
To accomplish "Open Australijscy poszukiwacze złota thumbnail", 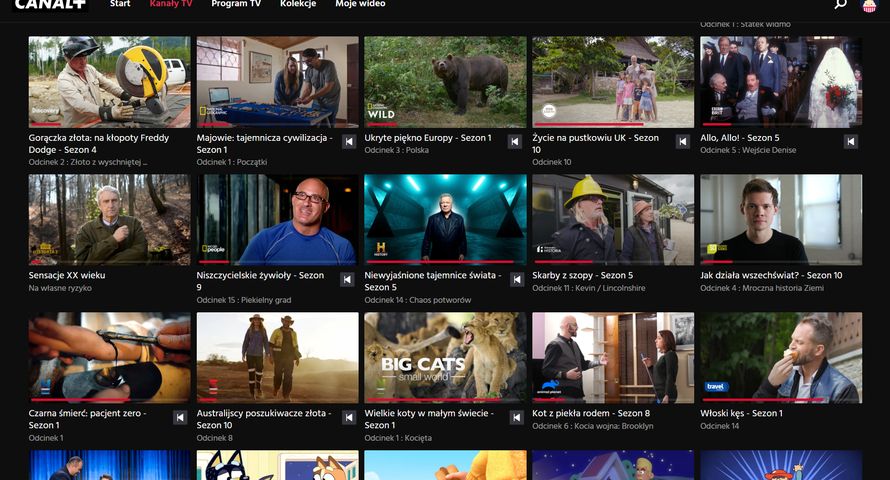I will click(278, 357).
